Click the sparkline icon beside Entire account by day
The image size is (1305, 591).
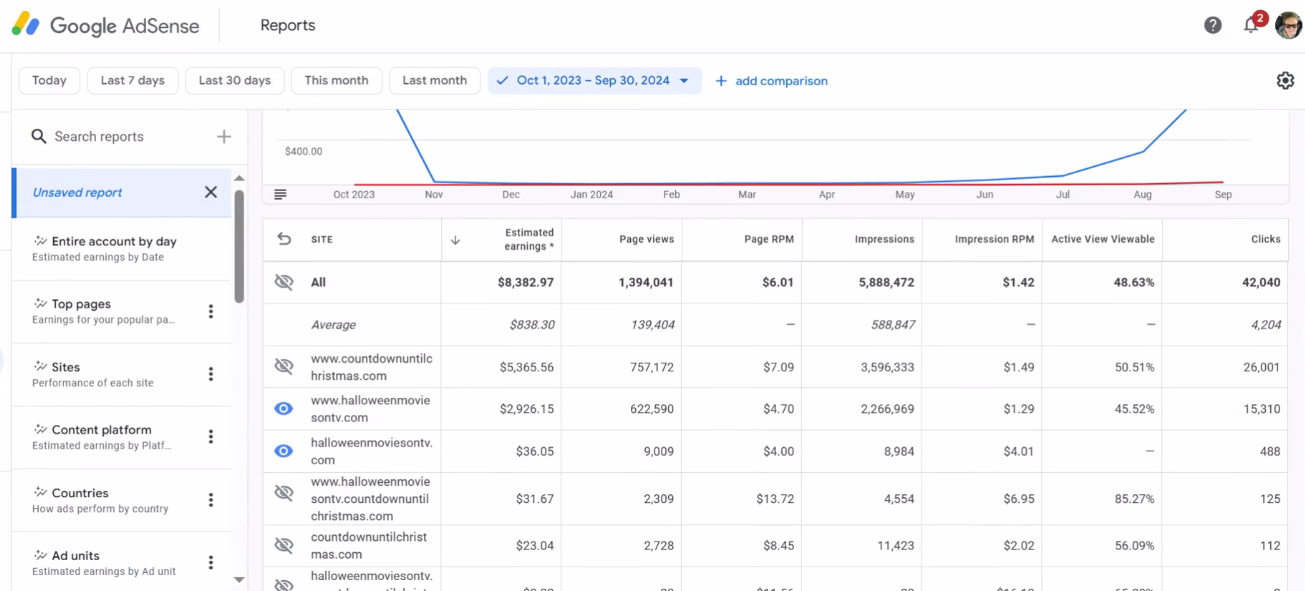click(x=40, y=241)
